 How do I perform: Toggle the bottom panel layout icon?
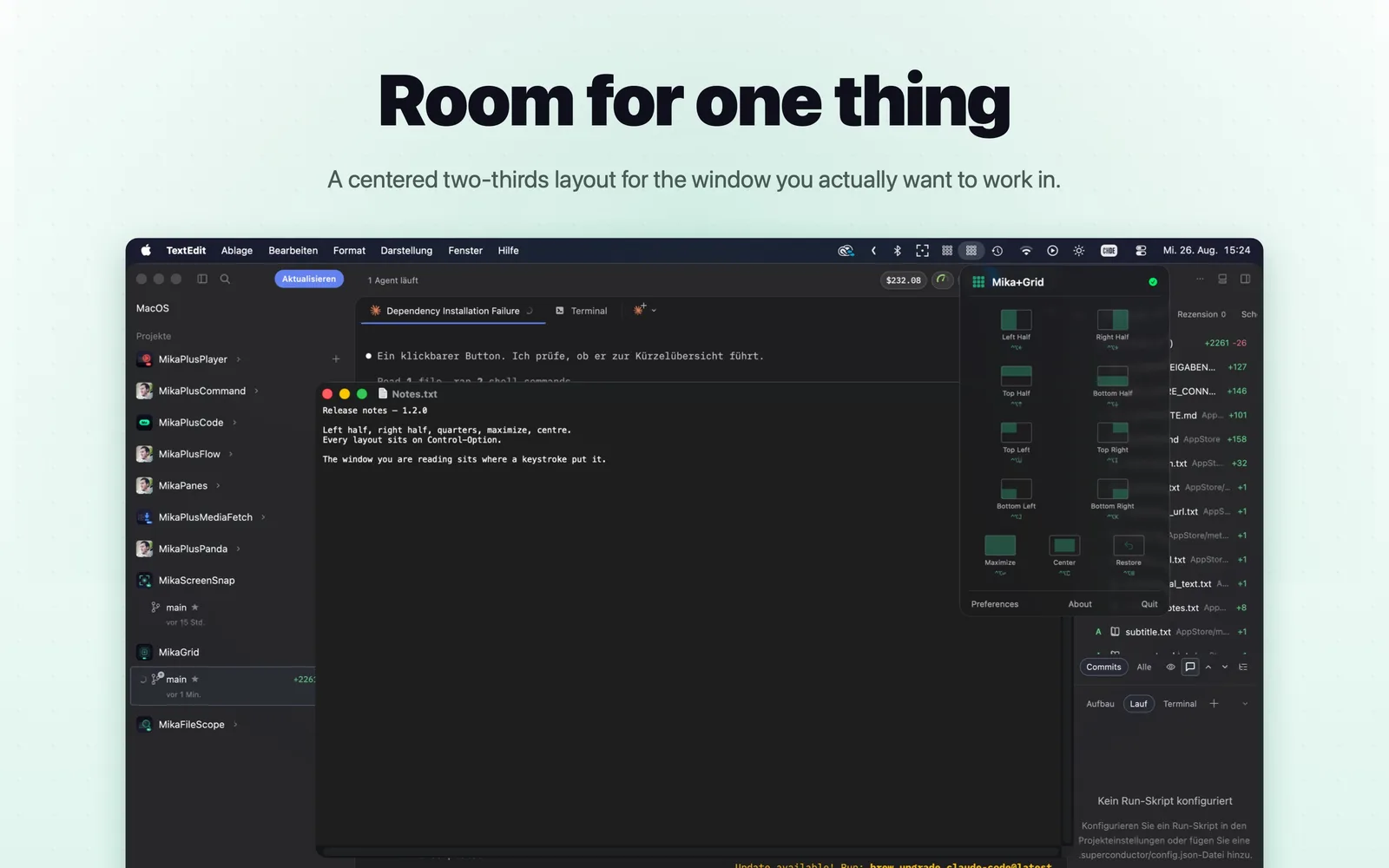pos(1222,279)
